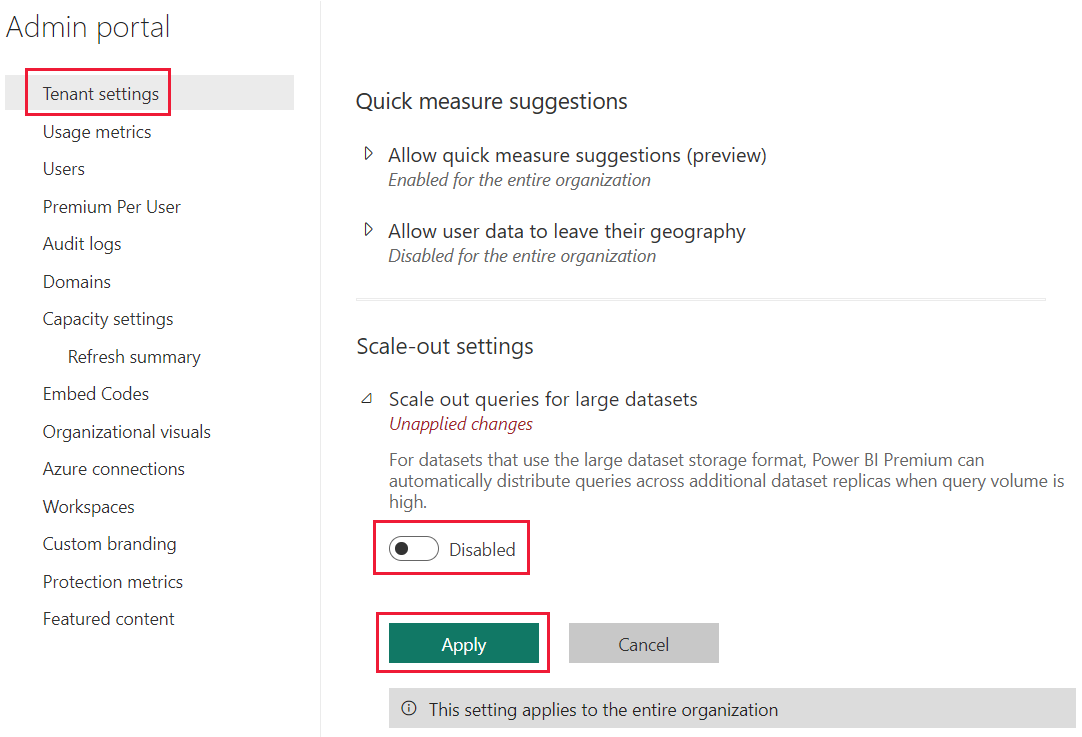View the Audit logs page

coord(81,243)
